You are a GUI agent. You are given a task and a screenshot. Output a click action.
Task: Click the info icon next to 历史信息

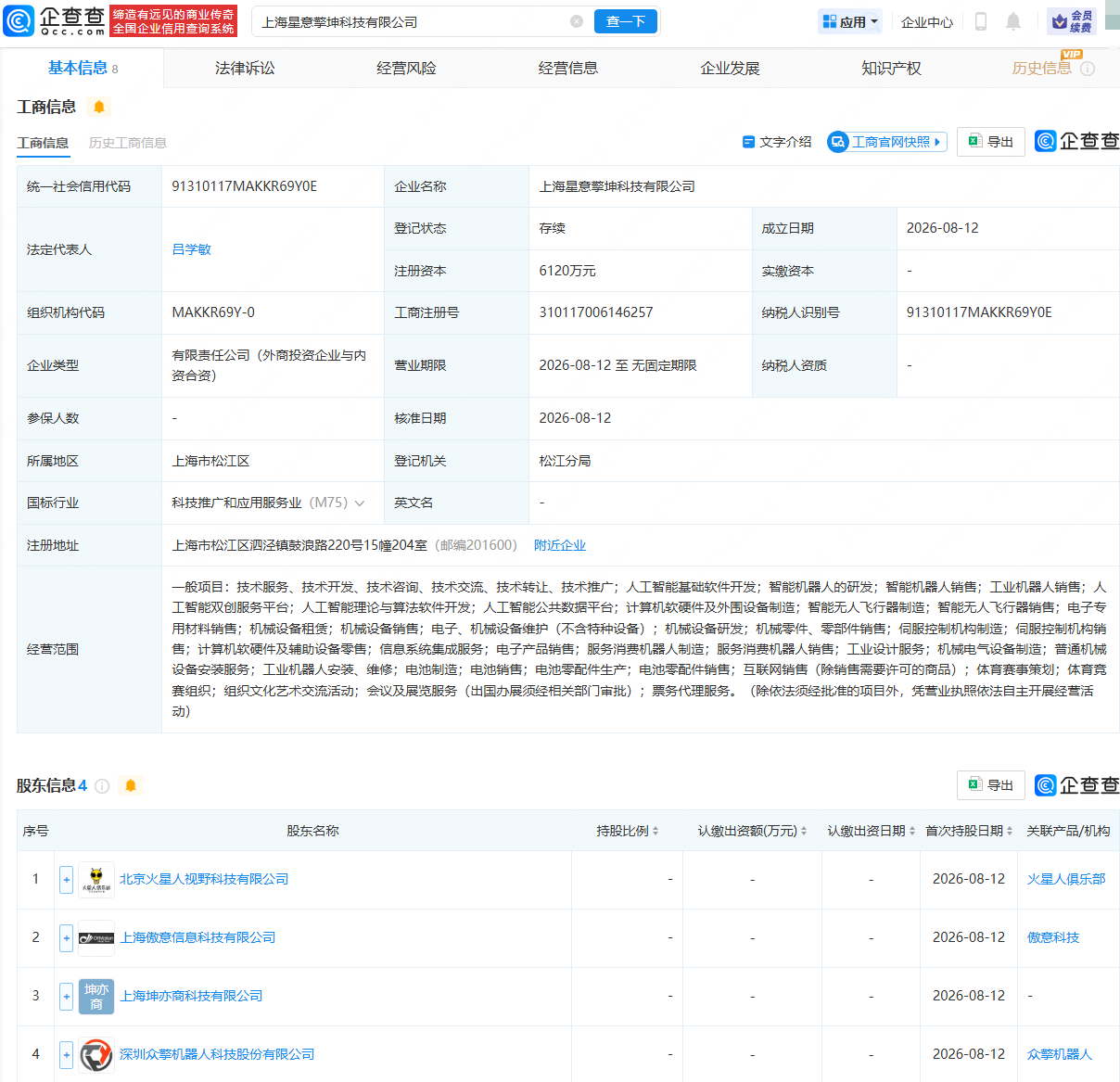click(1088, 69)
